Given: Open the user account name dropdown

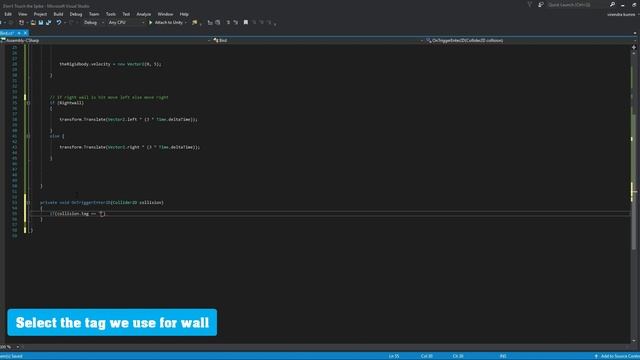Looking at the screenshot, I should pyautogui.click(x=622, y=14).
